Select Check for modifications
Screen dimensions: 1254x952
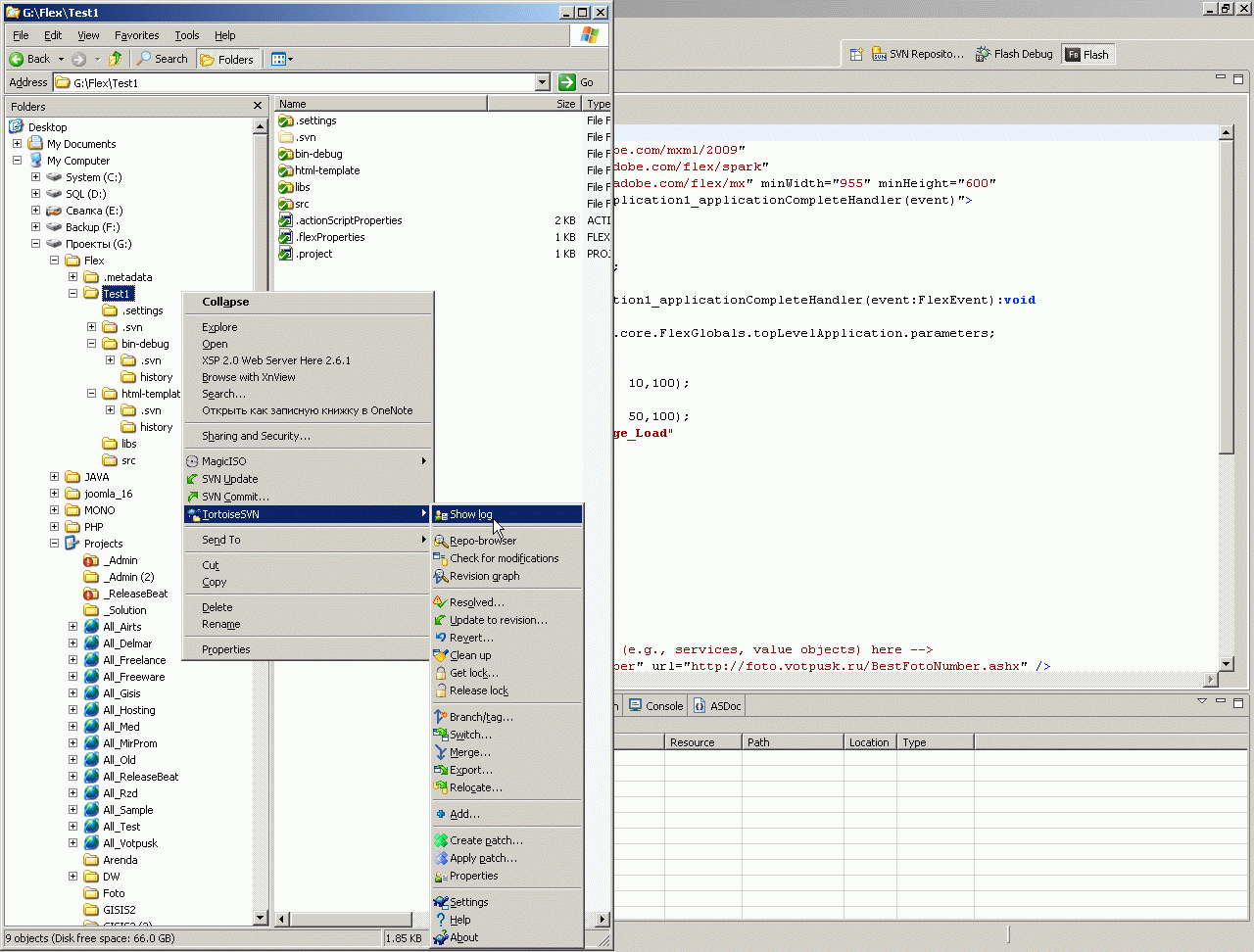pos(504,558)
